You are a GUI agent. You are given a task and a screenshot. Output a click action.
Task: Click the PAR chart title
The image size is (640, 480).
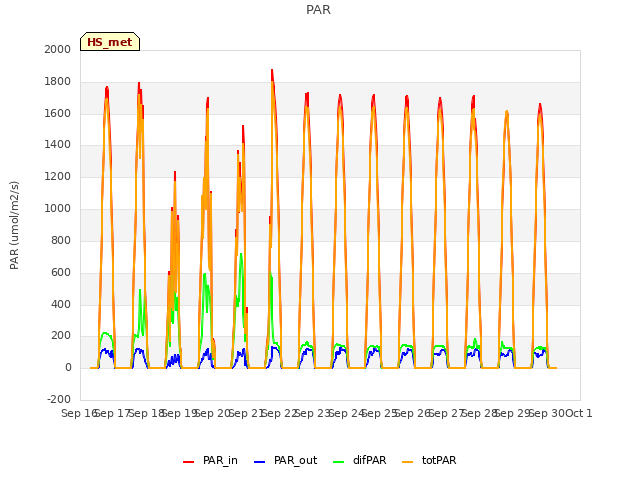pyautogui.click(x=318, y=10)
